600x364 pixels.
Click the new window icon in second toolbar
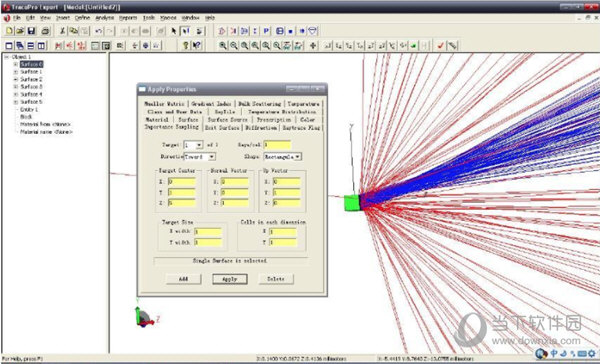[x=9, y=46]
